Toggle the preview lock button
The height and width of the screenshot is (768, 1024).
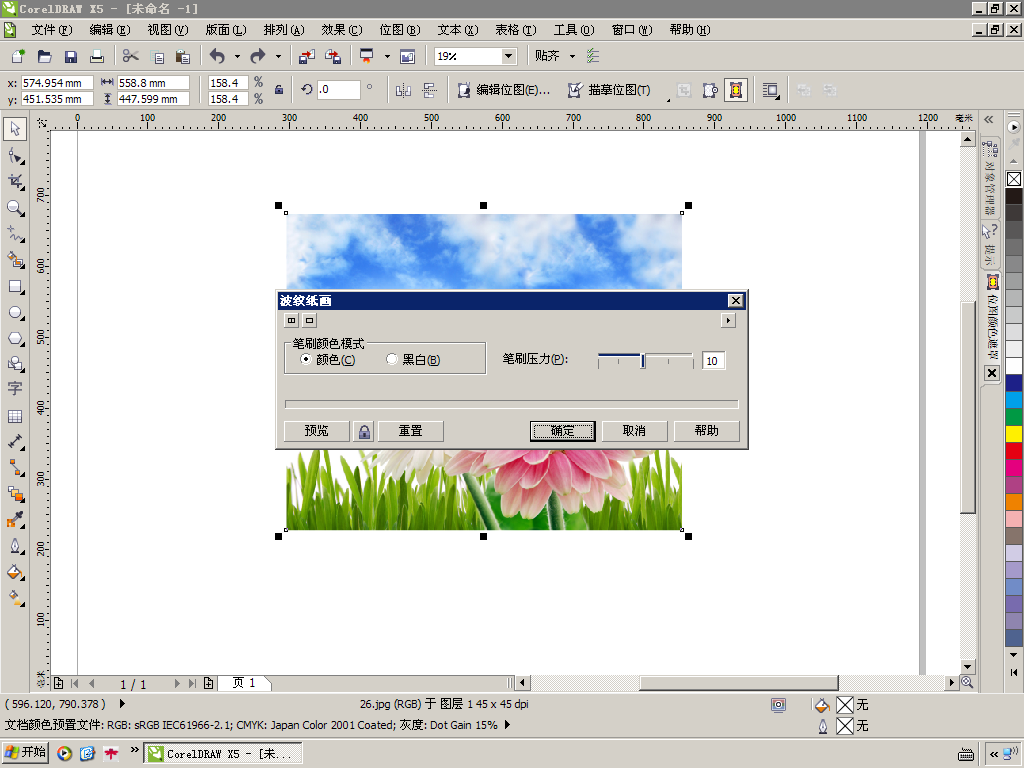pos(364,431)
